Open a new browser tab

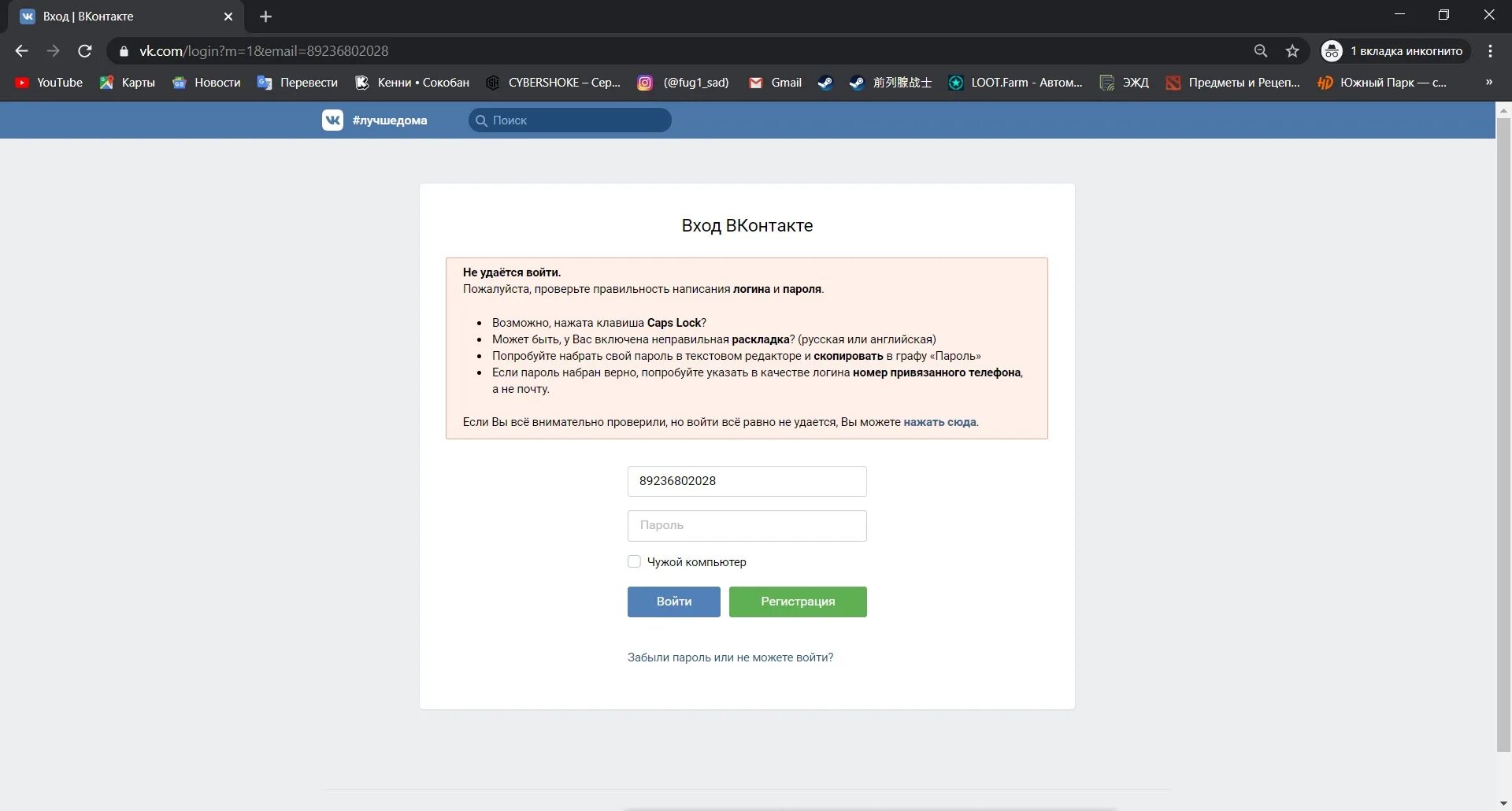(265, 17)
